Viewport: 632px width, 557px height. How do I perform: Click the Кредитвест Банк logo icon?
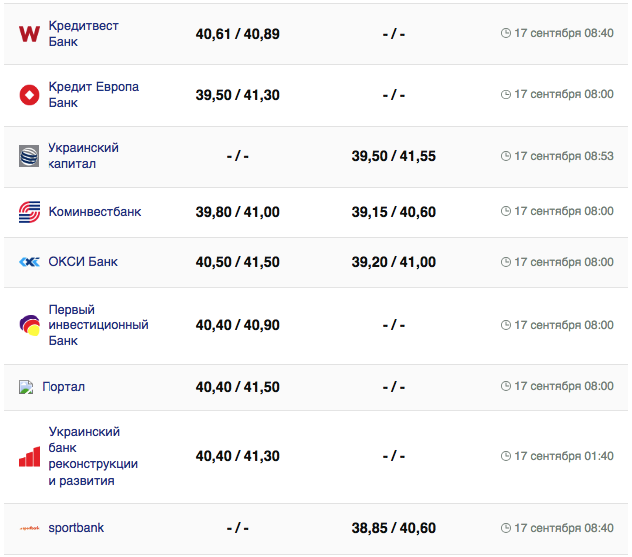click(29, 34)
